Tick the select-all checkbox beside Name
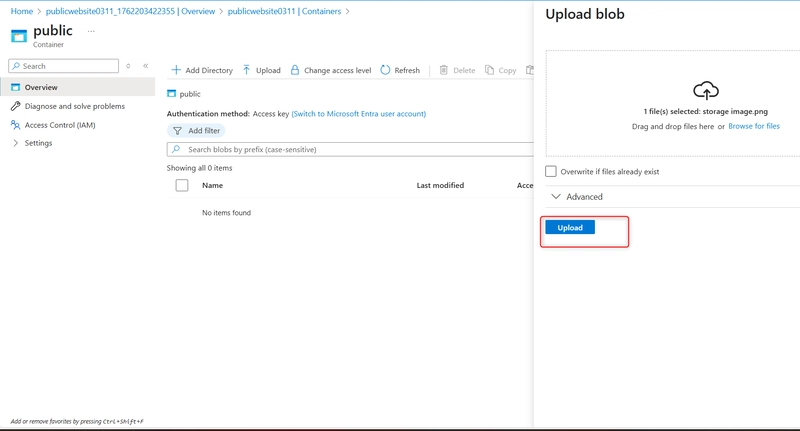The image size is (800, 431). 182,185
